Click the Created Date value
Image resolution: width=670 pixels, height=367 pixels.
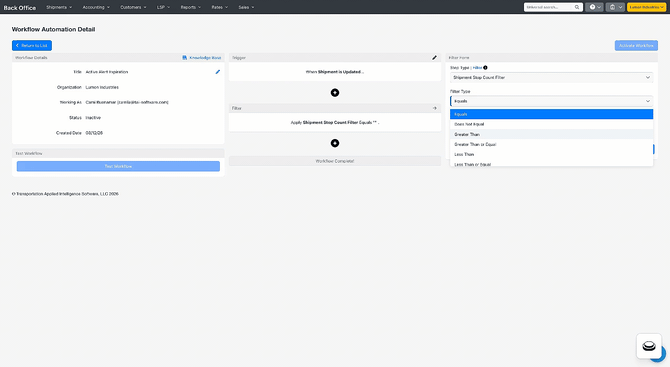[x=94, y=133]
